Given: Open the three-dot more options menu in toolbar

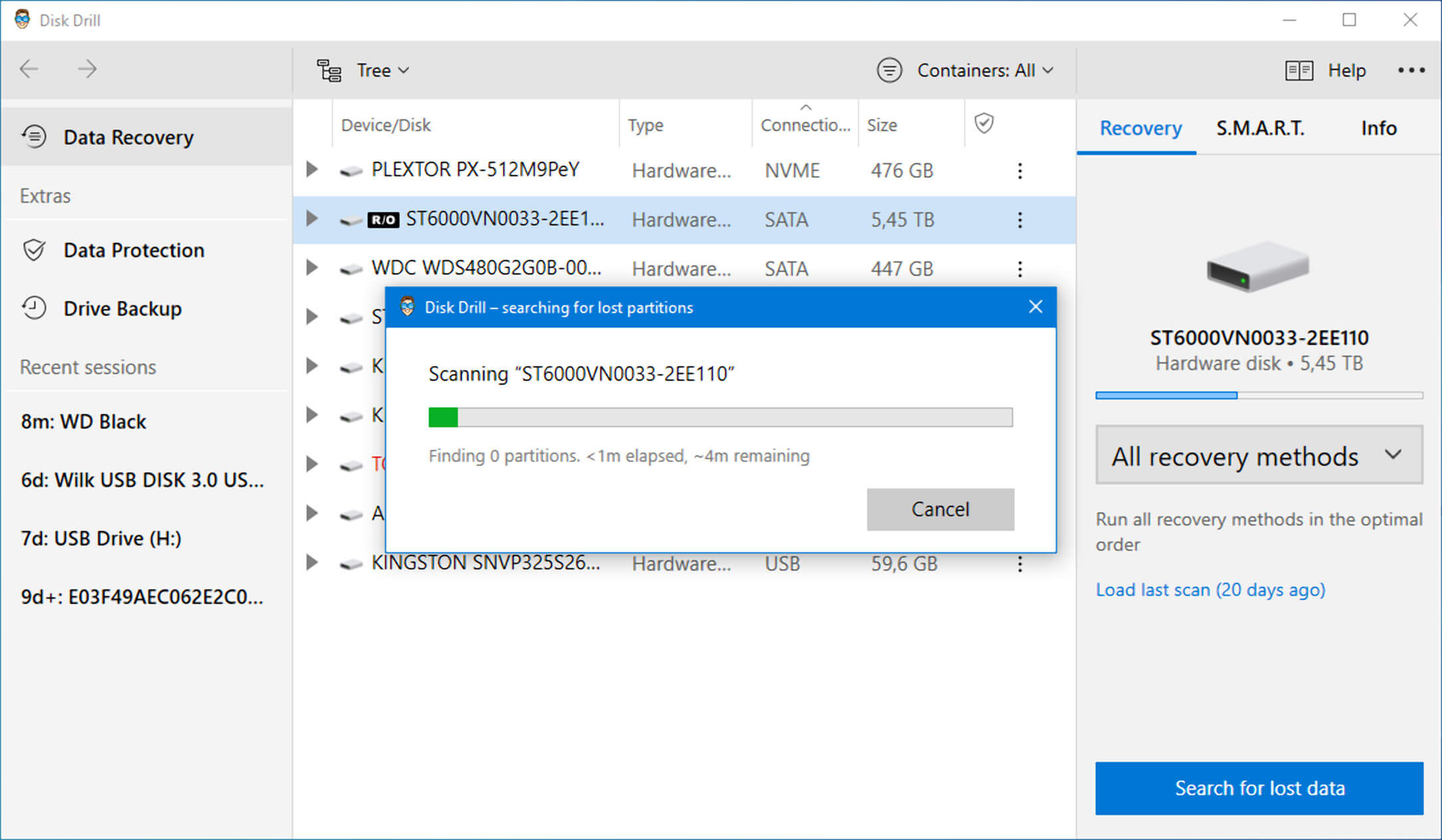Looking at the screenshot, I should tap(1411, 70).
